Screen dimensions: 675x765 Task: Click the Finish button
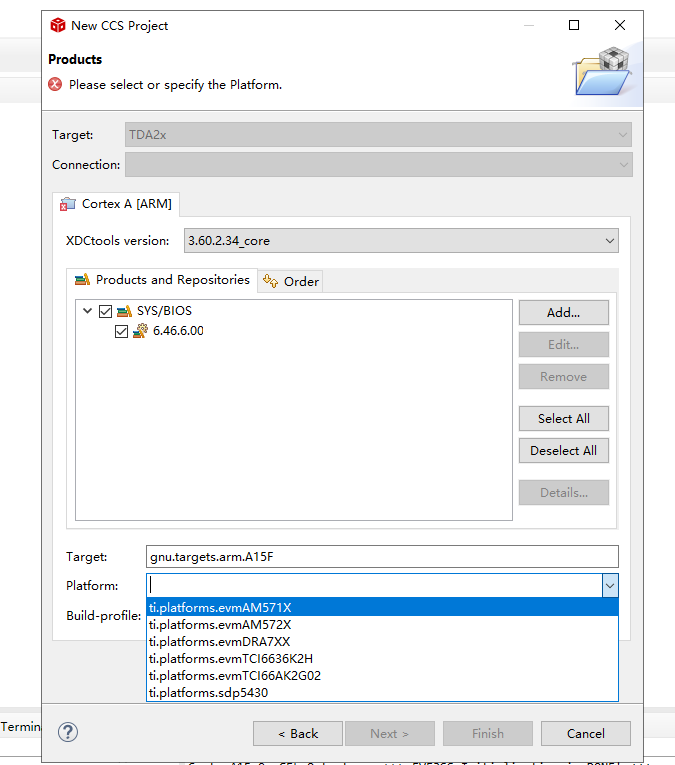pos(488,733)
